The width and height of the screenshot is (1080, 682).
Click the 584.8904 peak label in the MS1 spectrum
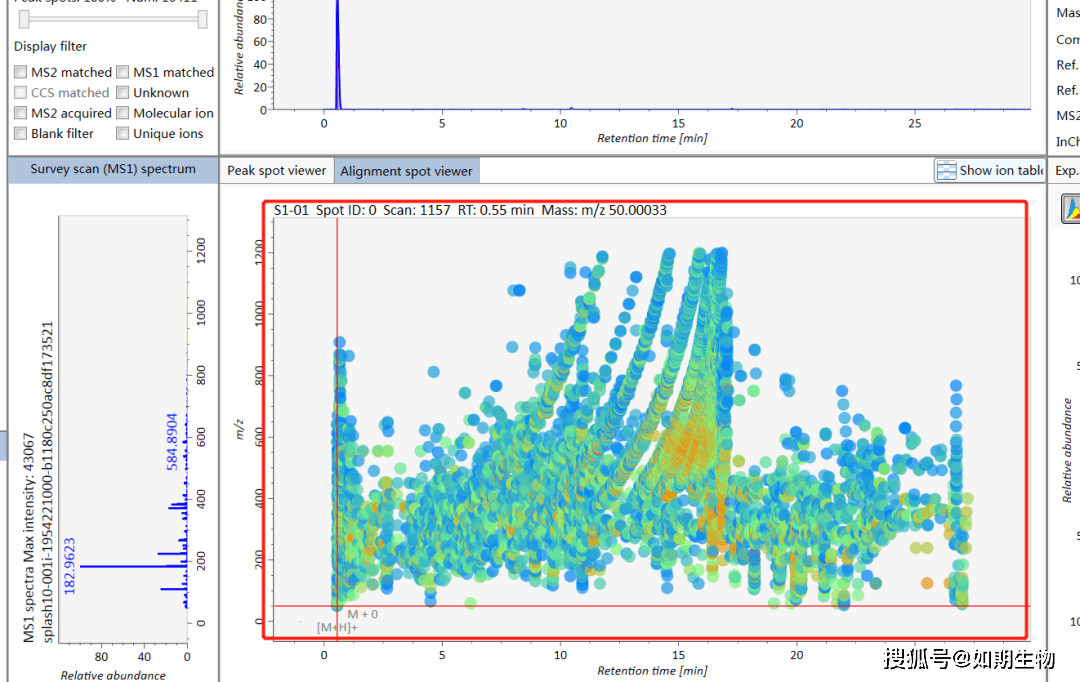pyautogui.click(x=172, y=442)
